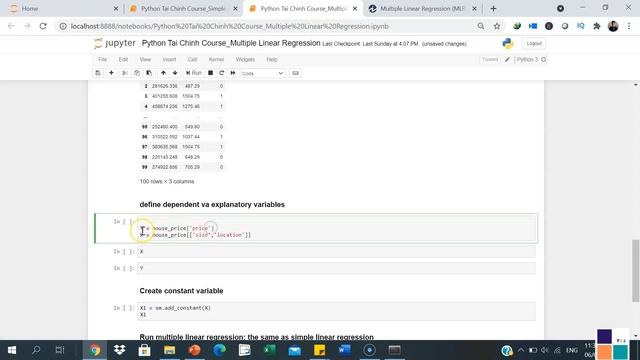Interrupt the kernel with the stop icon

click(210, 73)
